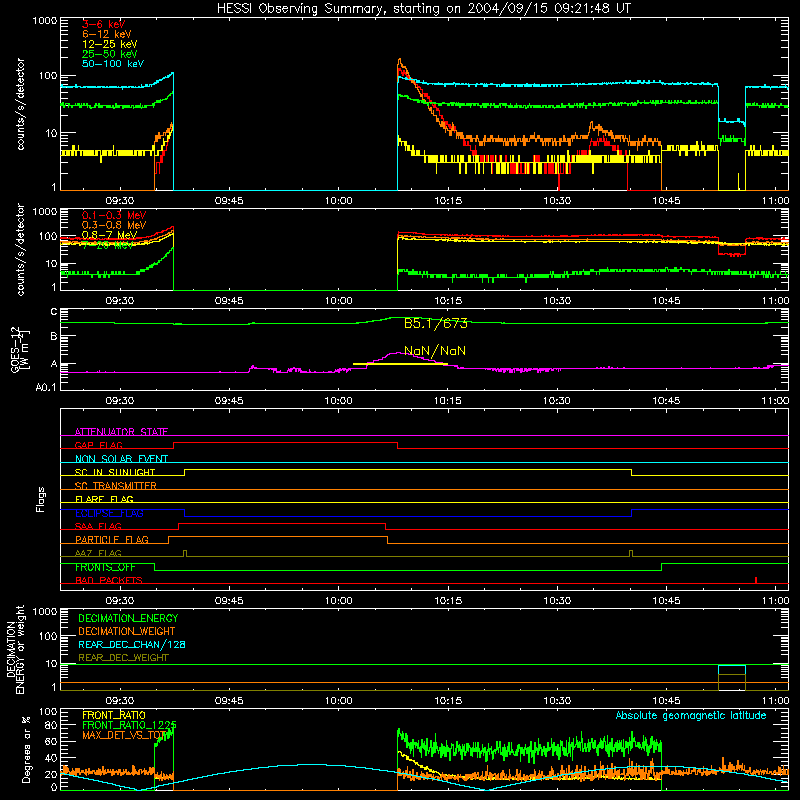Select the red 3-6 keV legend label

tap(104, 24)
